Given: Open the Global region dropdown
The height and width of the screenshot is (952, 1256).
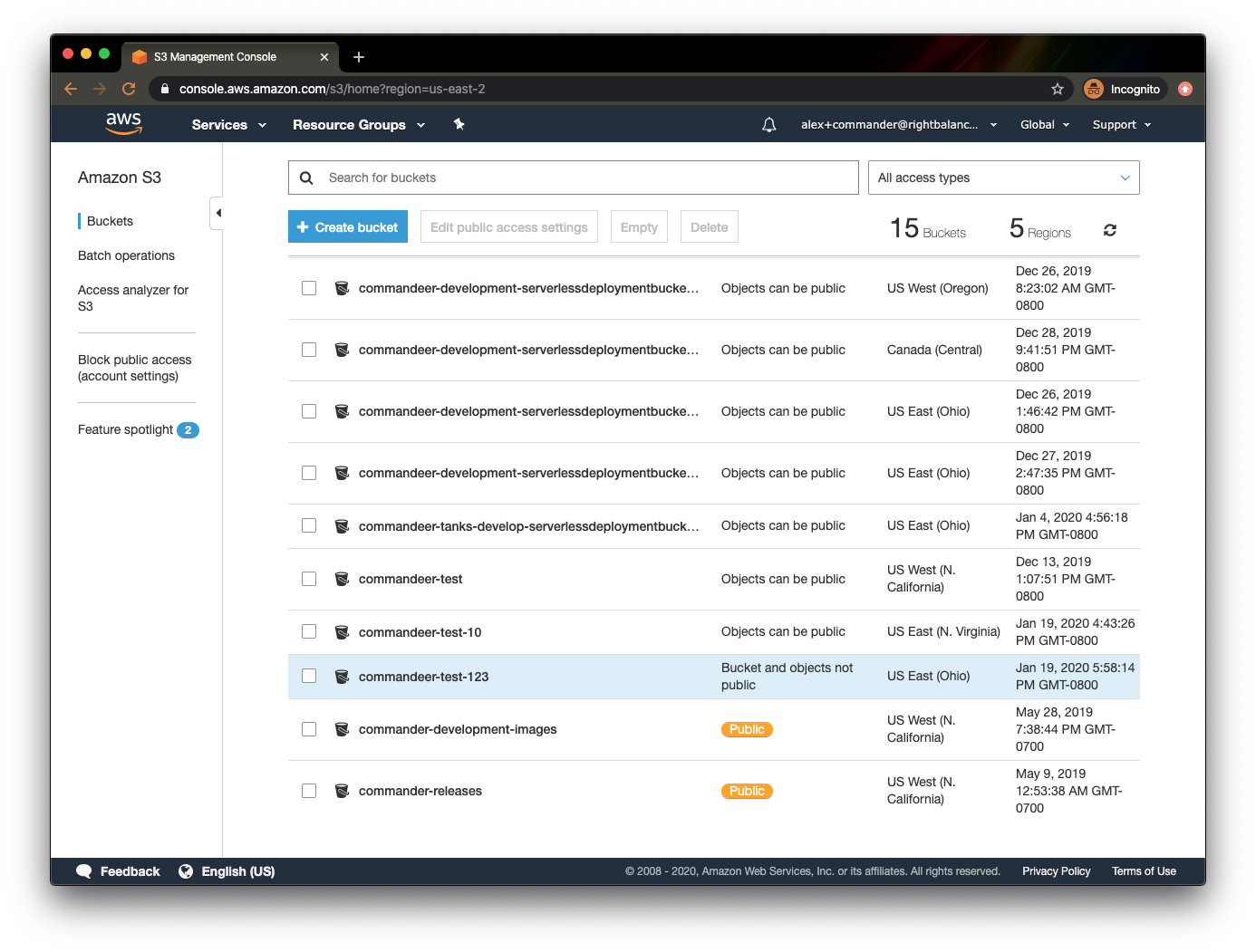Looking at the screenshot, I should 1045,125.
